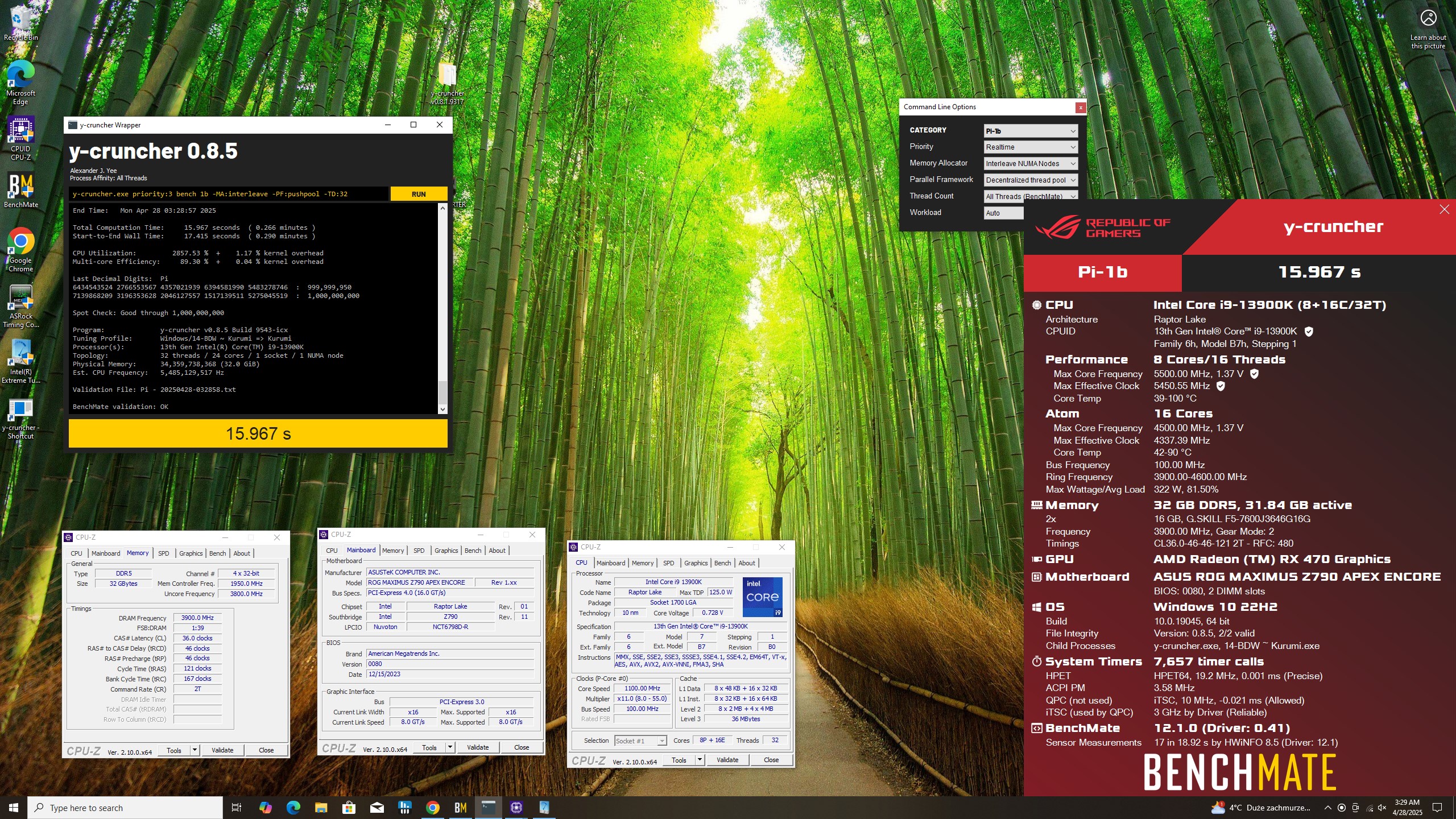Switch to SPD tab in CPU-Z Memory window
Viewport: 1456px width, 819px height.
[x=163, y=553]
